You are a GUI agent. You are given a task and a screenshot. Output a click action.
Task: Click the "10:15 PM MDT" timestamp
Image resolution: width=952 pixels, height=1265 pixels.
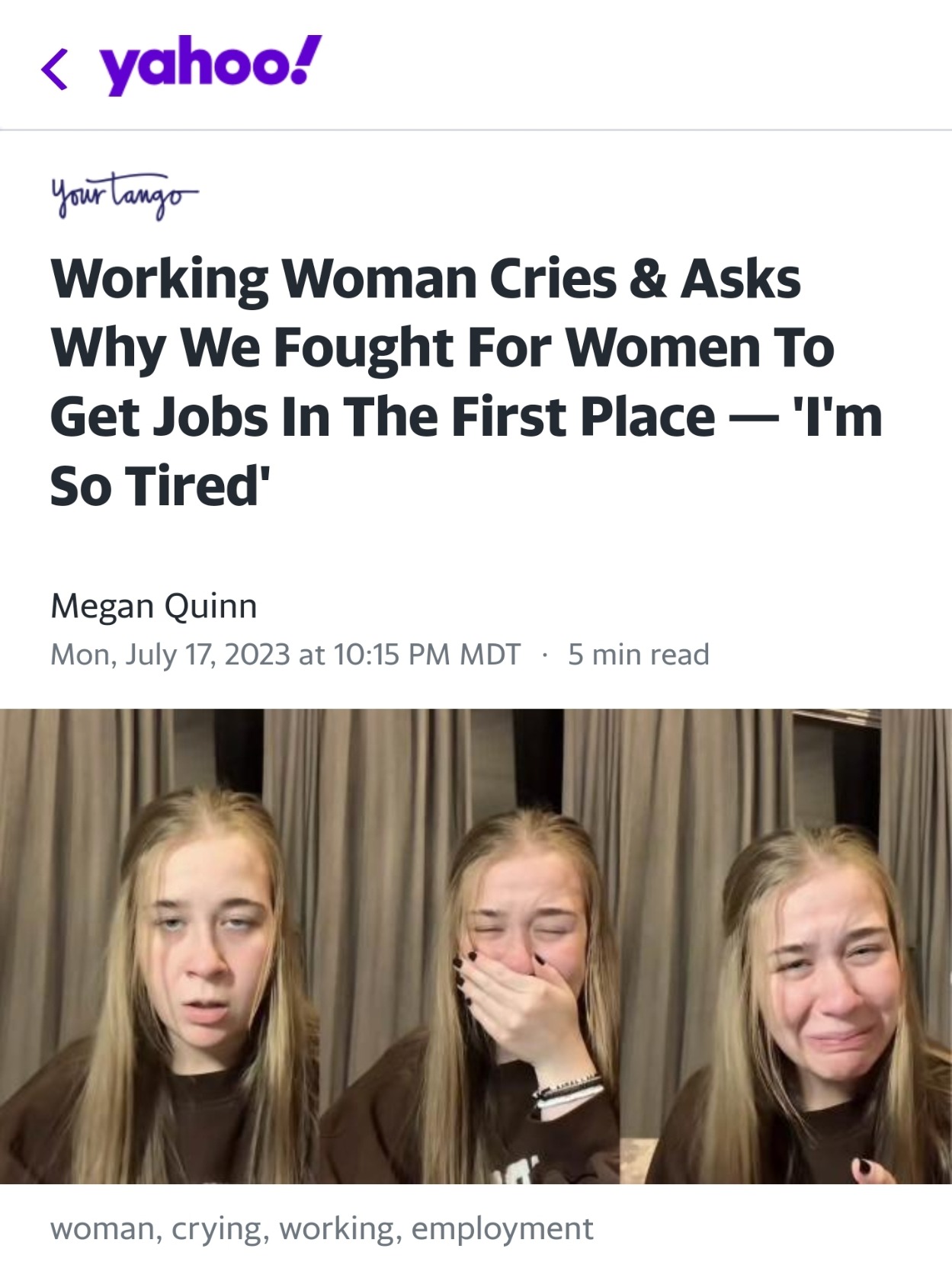(427, 655)
